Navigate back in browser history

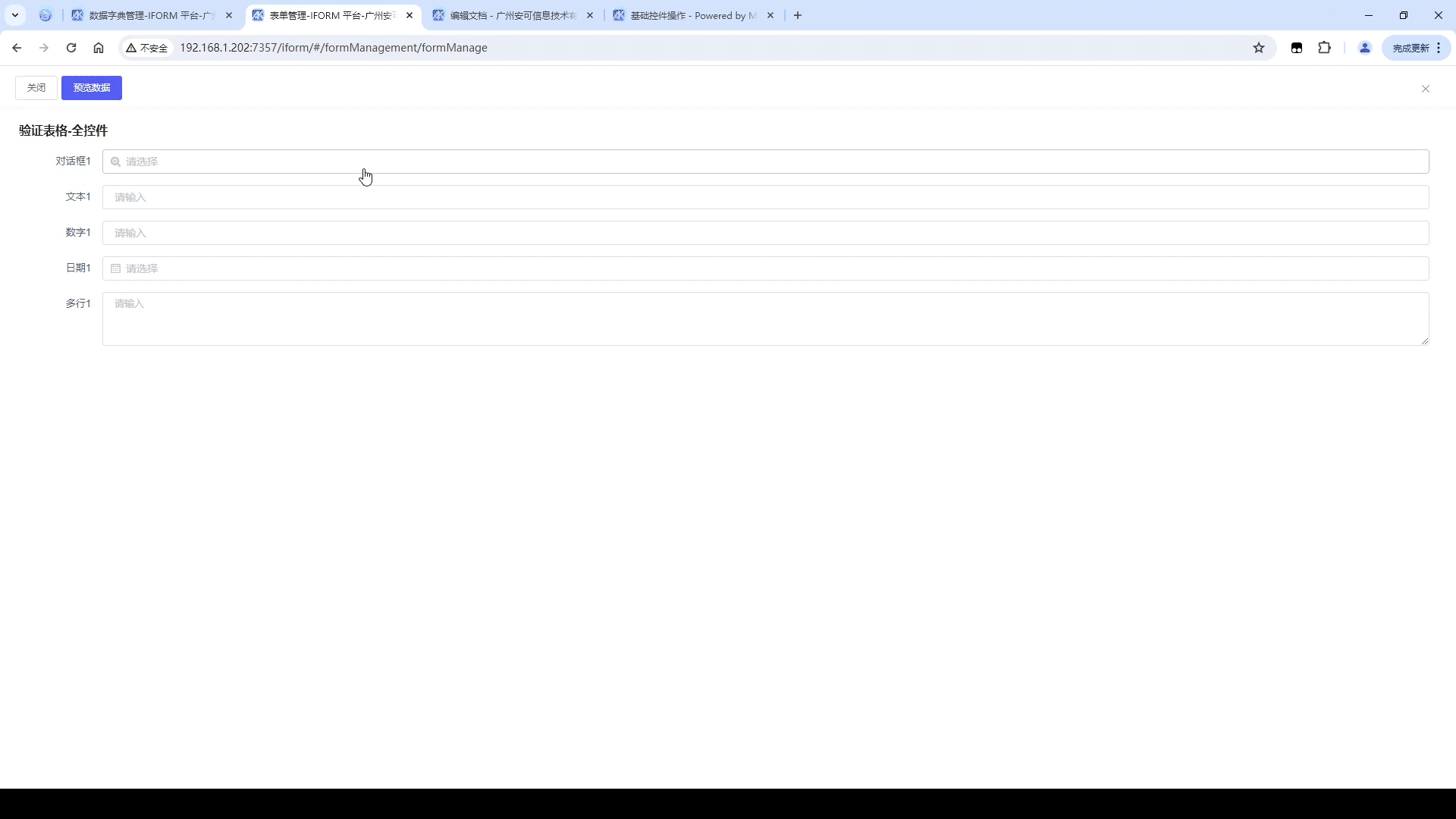tap(17, 48)
